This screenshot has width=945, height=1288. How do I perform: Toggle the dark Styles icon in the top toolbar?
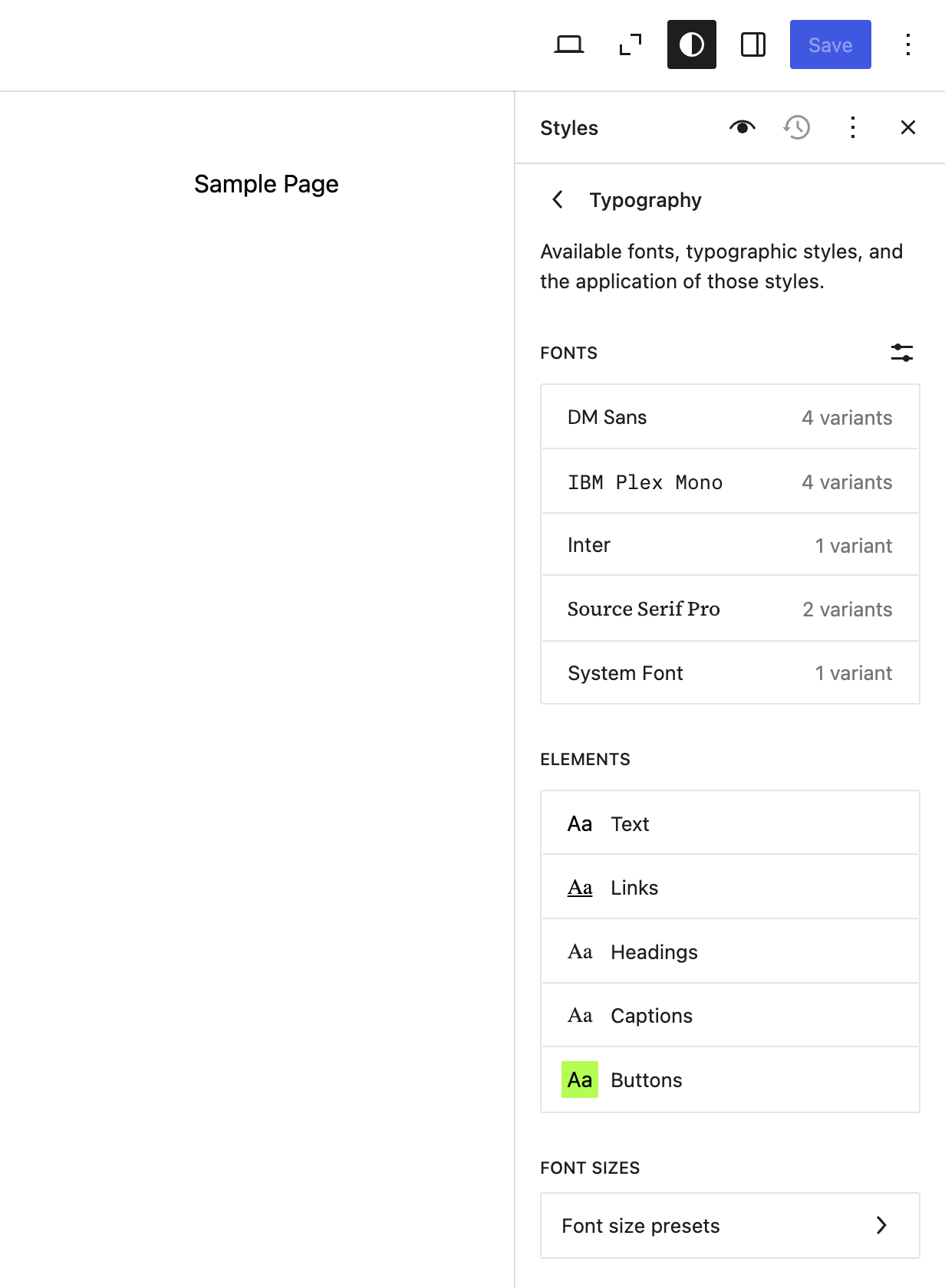pyautogui.click(x=691, y=44)
